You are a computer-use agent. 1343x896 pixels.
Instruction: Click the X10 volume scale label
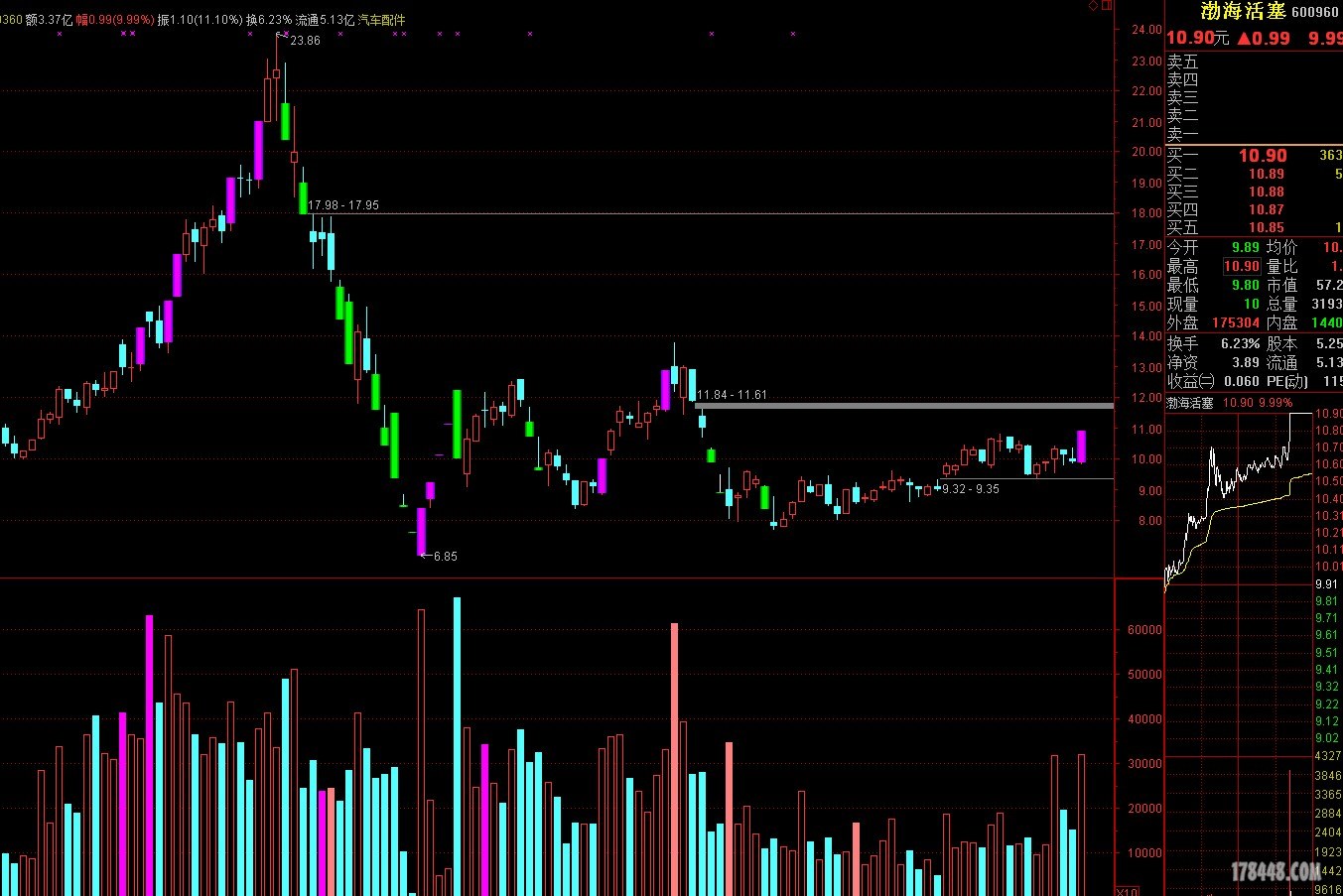pyautogui.click(x=1127, y=891)
